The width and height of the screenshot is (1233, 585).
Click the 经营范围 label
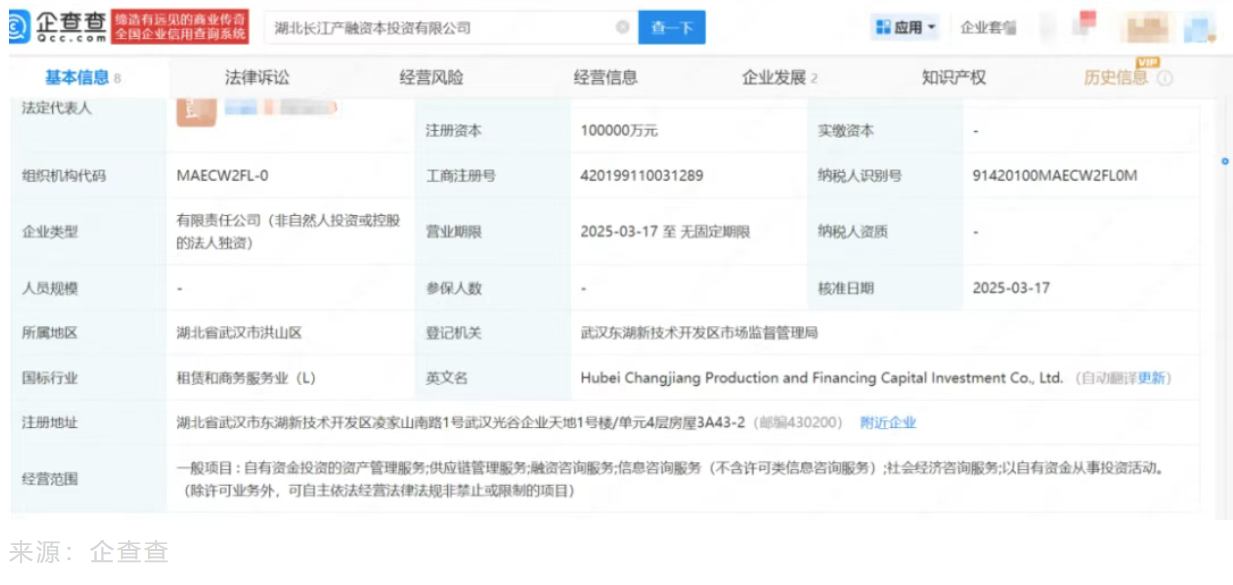[x=50, y=478]
